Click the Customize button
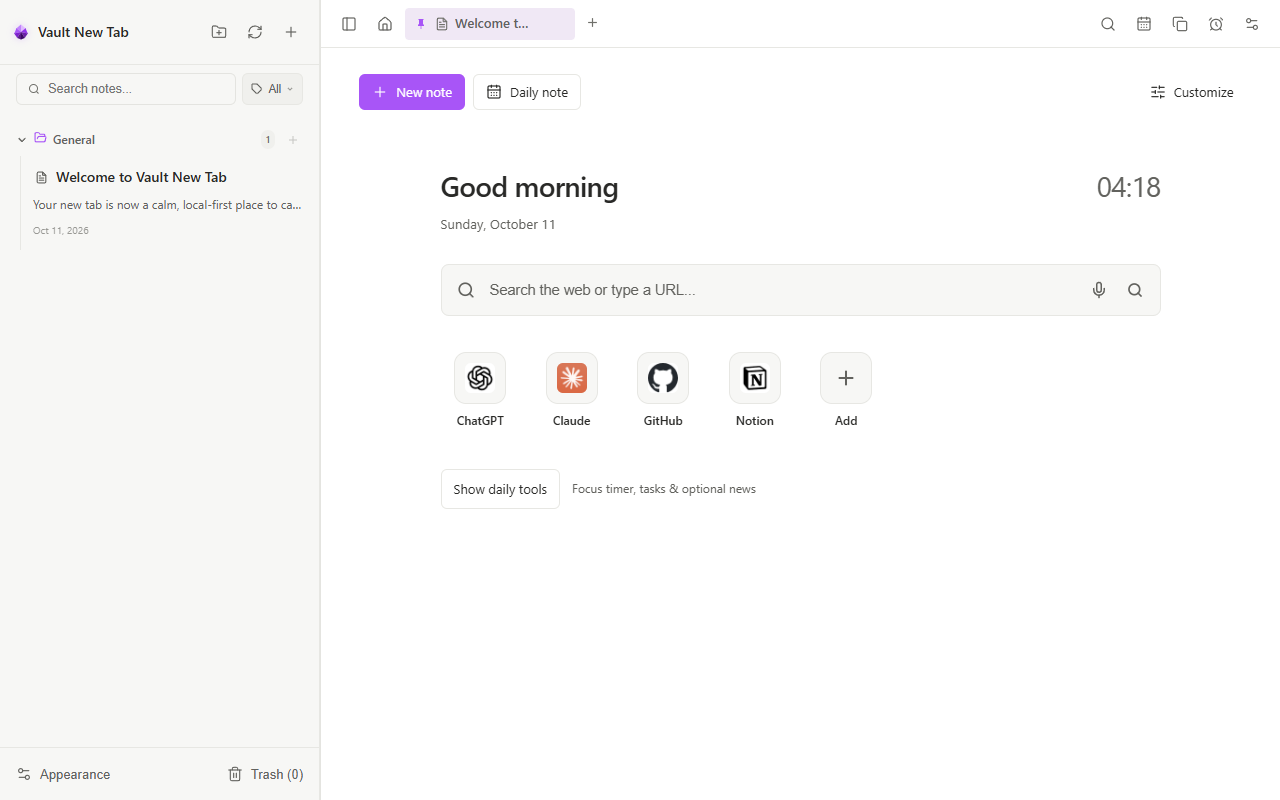Viewport: 1280px width, 800px height. tap(1192, 92)
